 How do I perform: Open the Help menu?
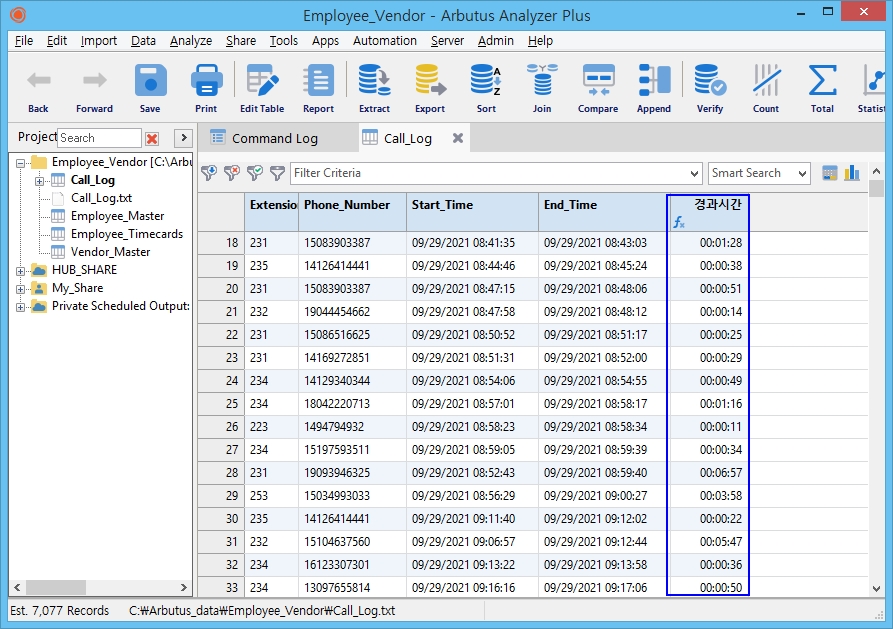(x=540, y=41)
